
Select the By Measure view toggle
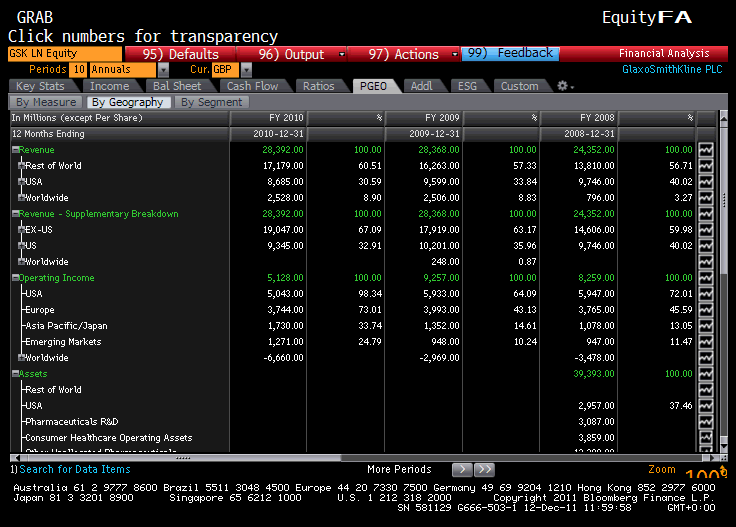(x=46, y=102)
